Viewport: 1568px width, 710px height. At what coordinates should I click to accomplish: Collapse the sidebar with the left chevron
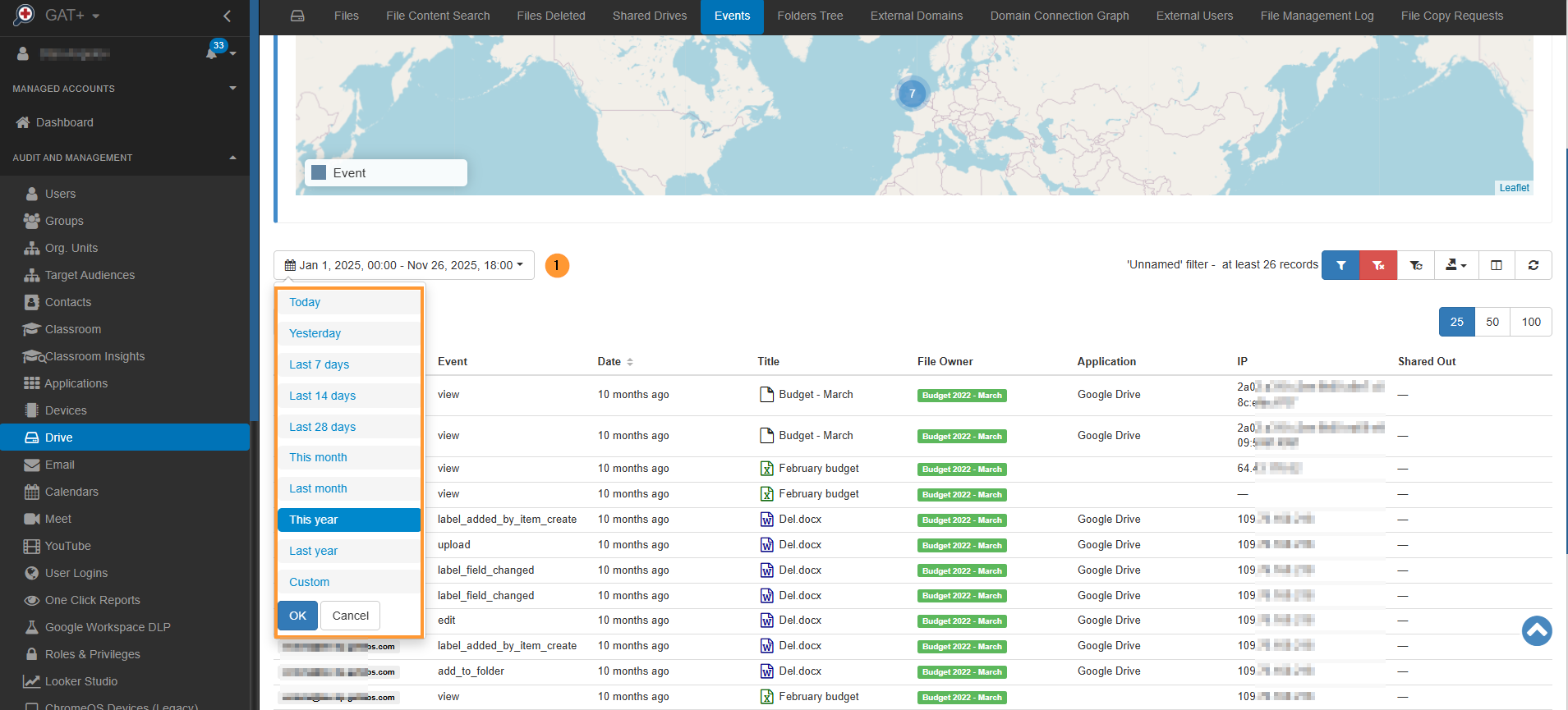(x=228, y=16)
